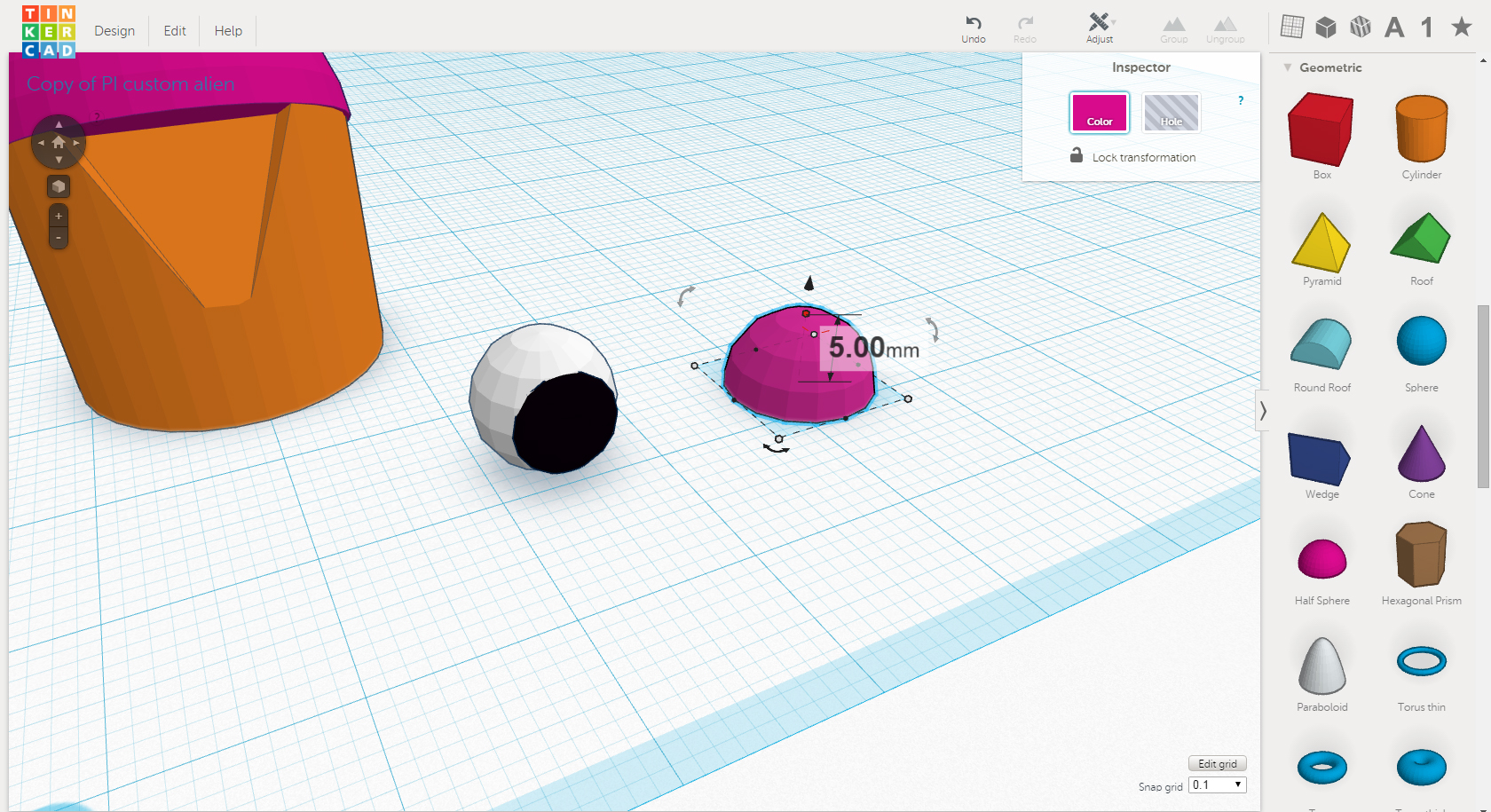Pick the Round Roof shape
Screen dimensions: 1491x812
1321,344
